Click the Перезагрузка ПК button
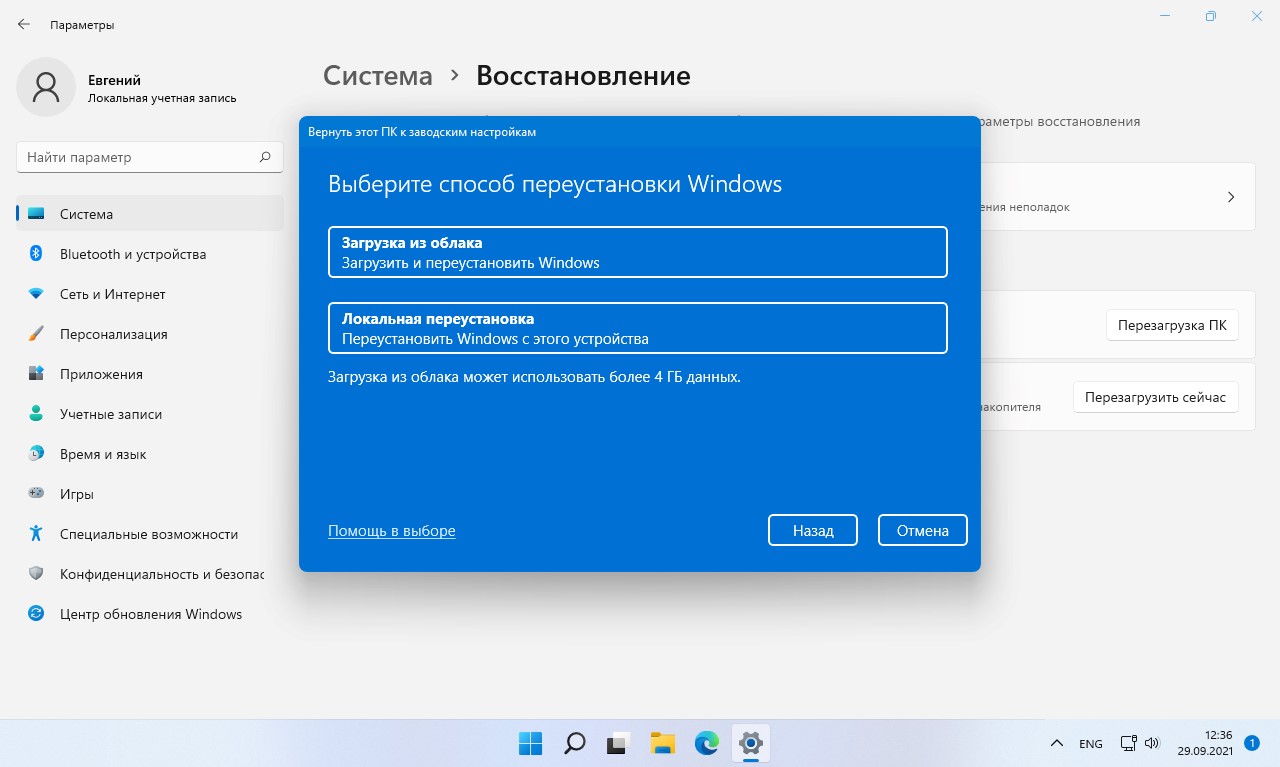 pyautogui.click(x=1172, y=325)
